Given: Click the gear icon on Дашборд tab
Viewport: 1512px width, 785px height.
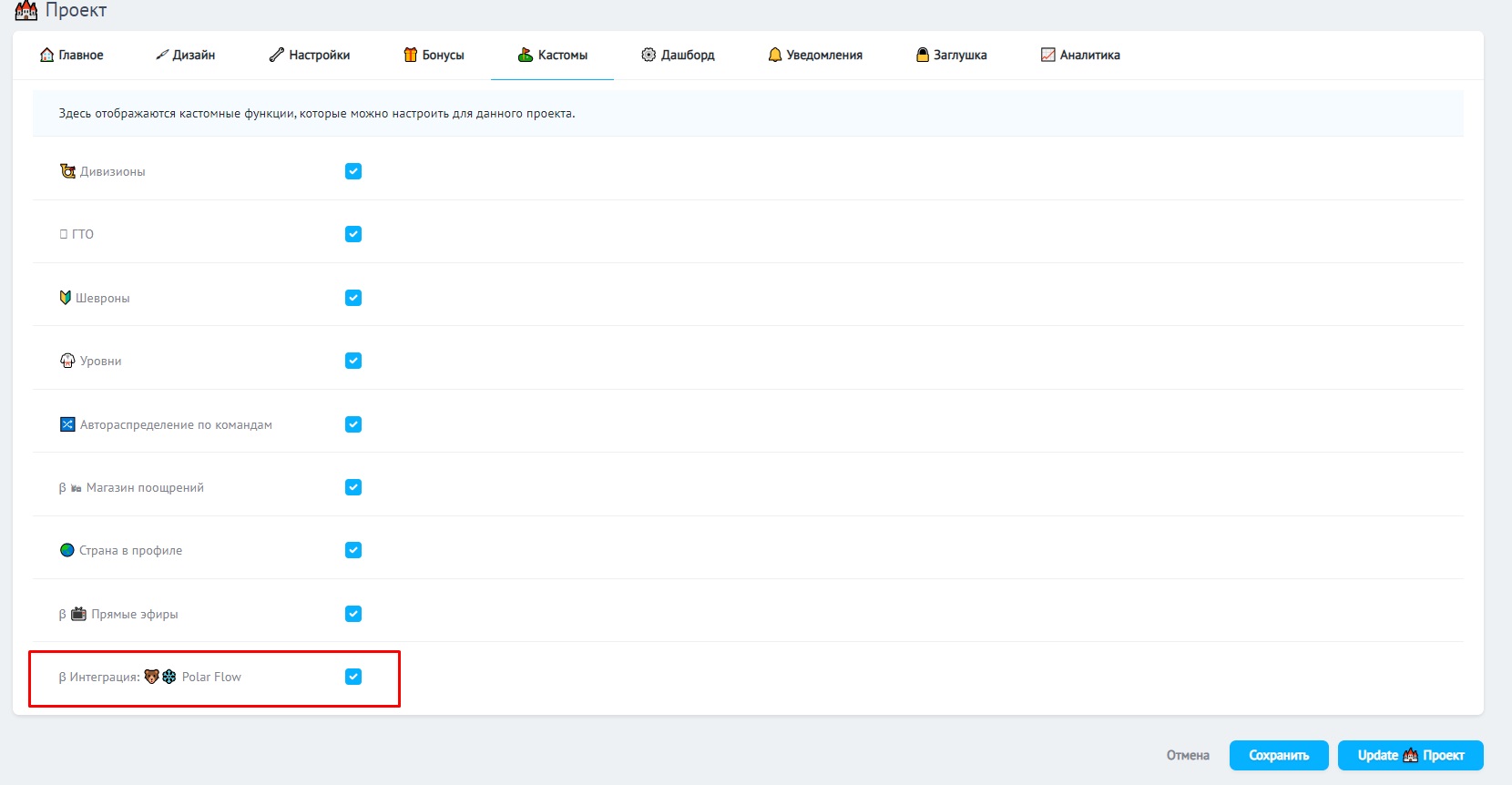Looking at the screenshot, I should pyautogui.click(x=649, y=55).
